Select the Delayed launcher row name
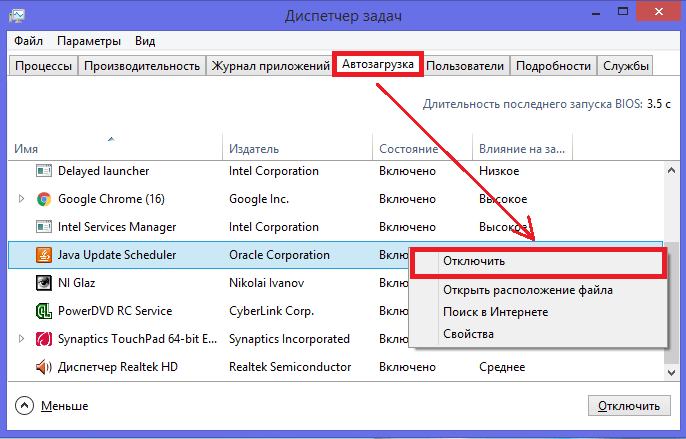Screen dimensions: 686x439 pyautogui.click(x=104, y=171)
